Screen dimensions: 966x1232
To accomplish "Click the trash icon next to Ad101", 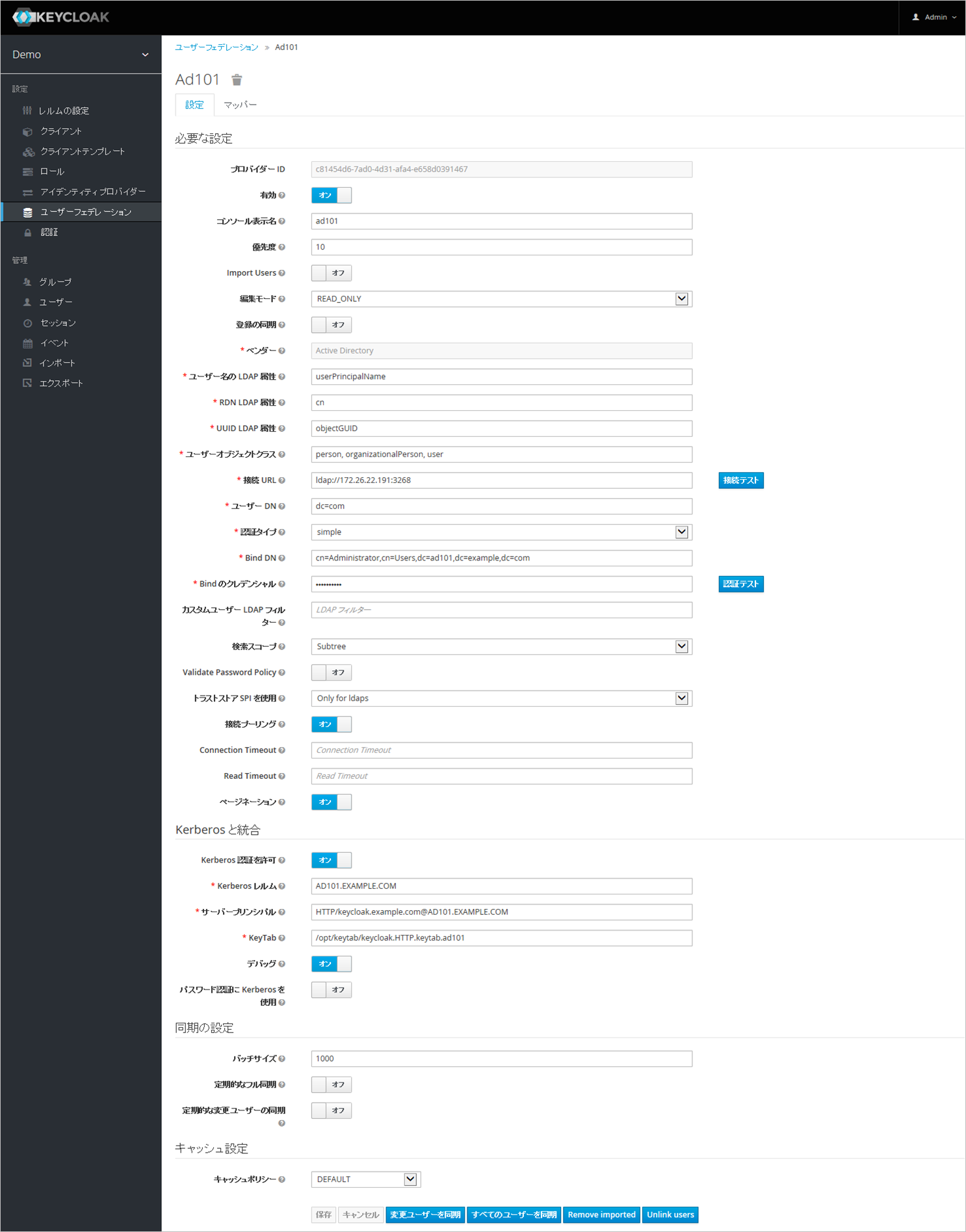I will 237,80.
